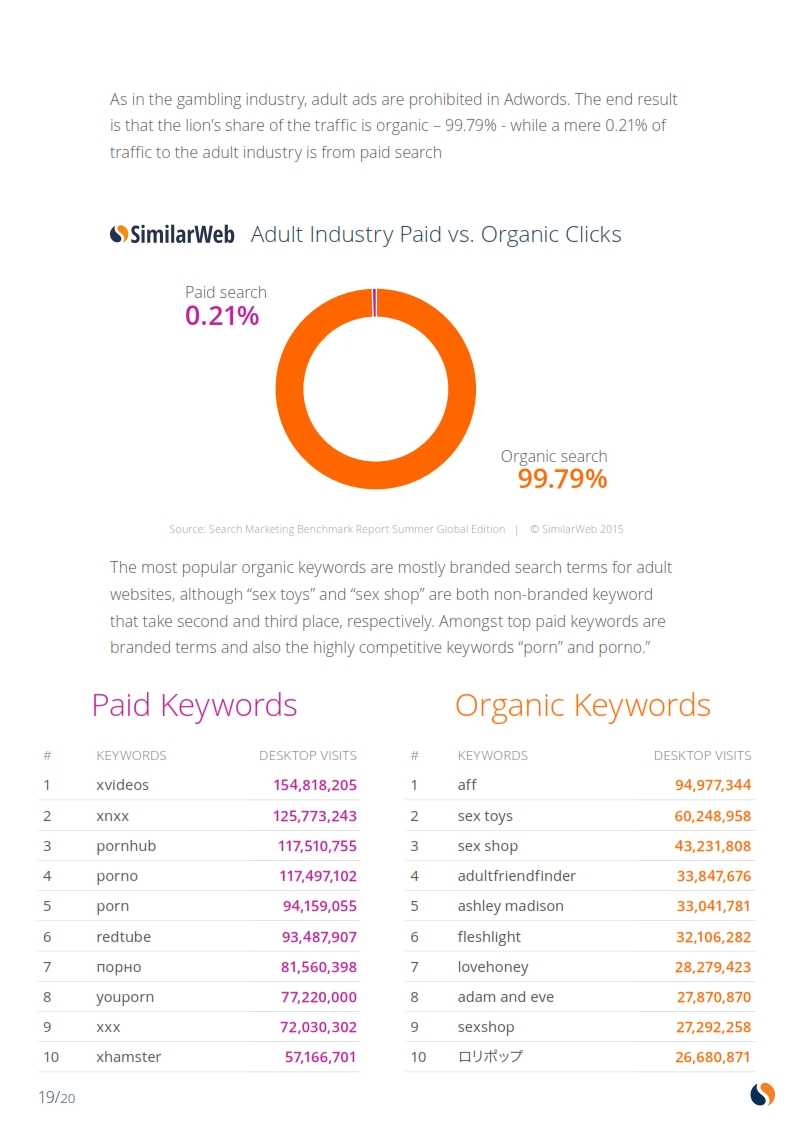Select the "Paid Keywords" heading
The height and width of the screenshot is (1122, 793).
pyautogui.click(x=194, y=705)
